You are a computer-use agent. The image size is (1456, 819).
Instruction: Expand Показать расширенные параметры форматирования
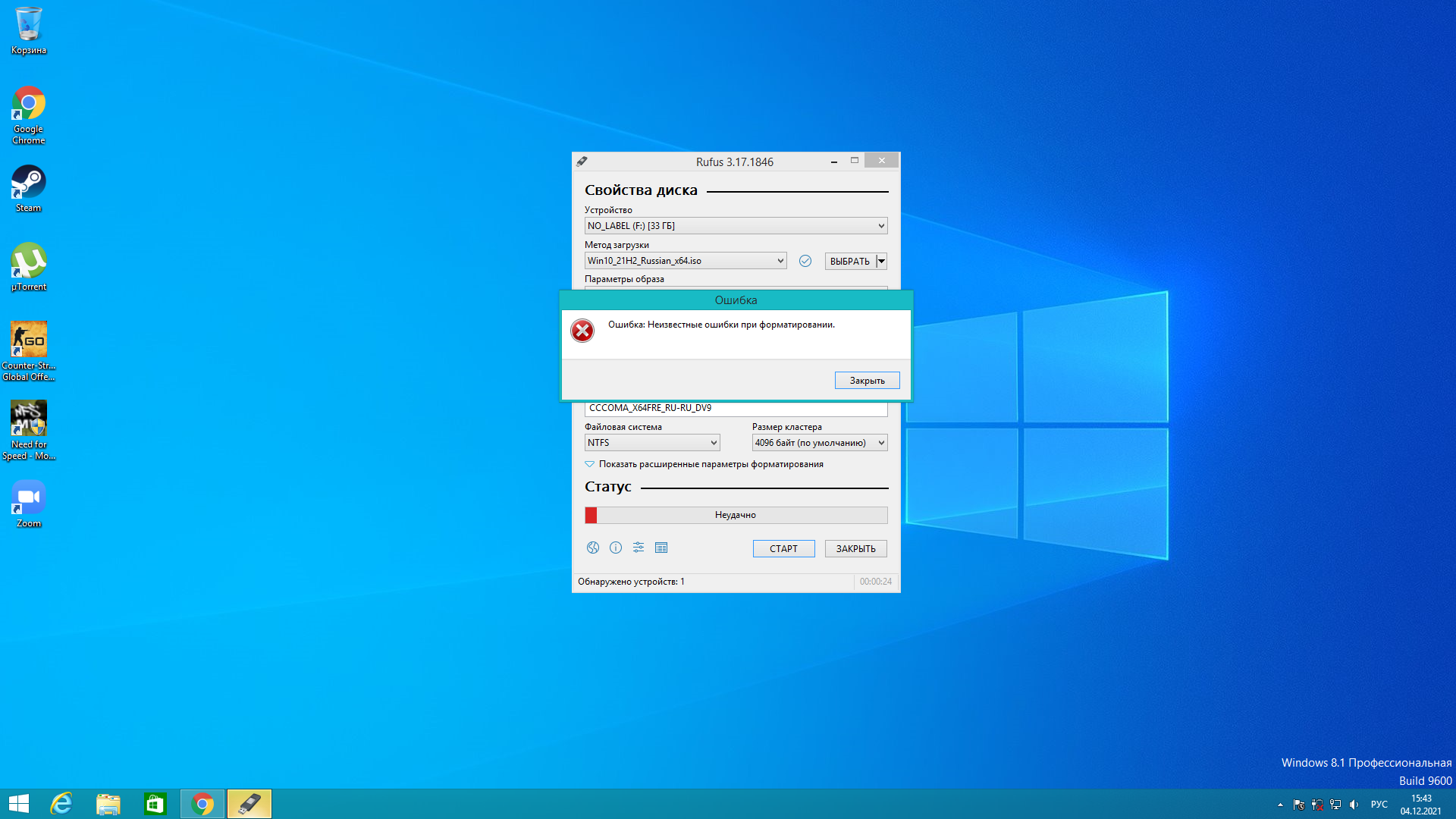(x=704, y=464)
